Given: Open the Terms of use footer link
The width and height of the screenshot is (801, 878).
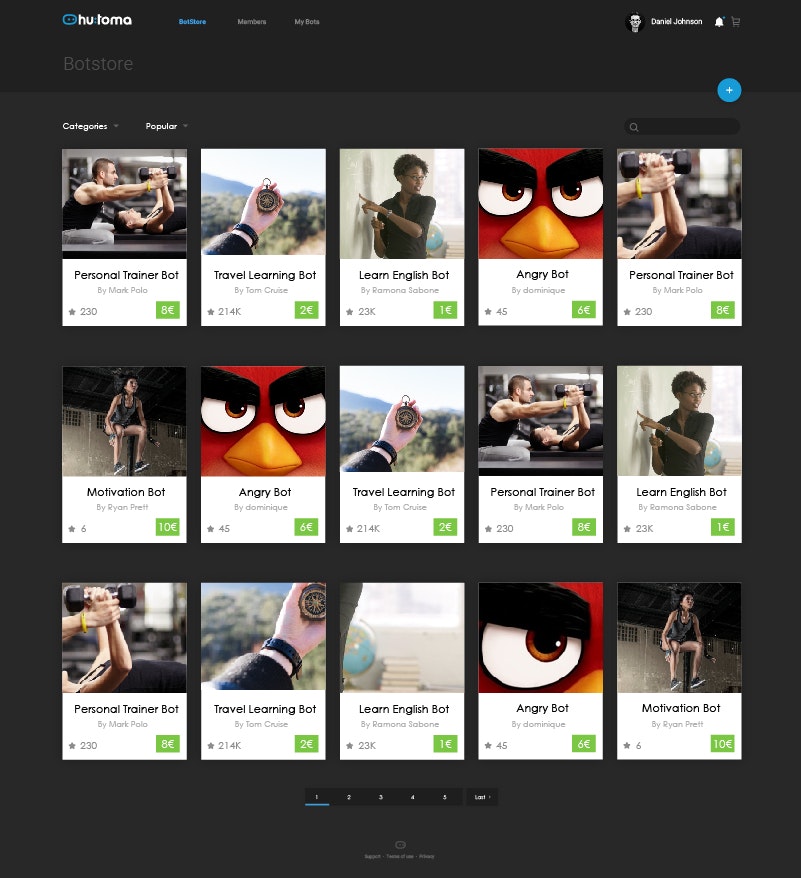Looking at the screenshot, I should (400, 856).
